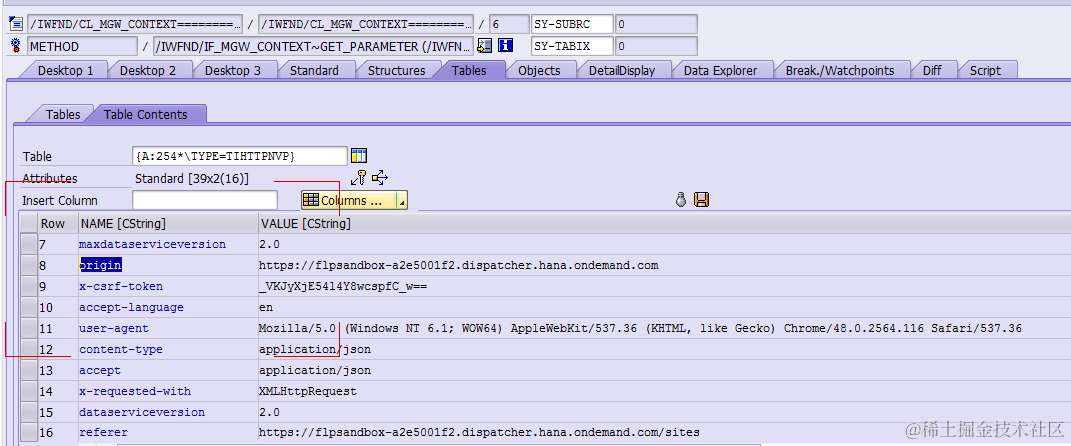The width and height of the screenshot is (1071, 446).
Task: Open the Structures tab
Action: point(396,70)
